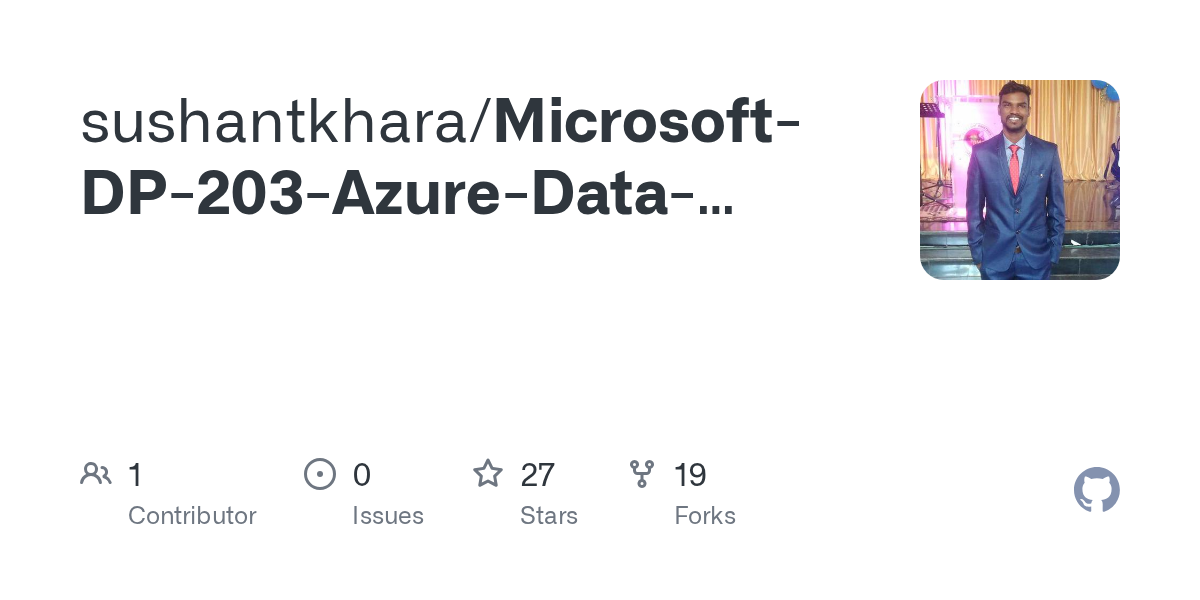Image resolution: width=1200 pixels, height=600 pixels.
Task: Click the issues count 0
Action: 361,475
